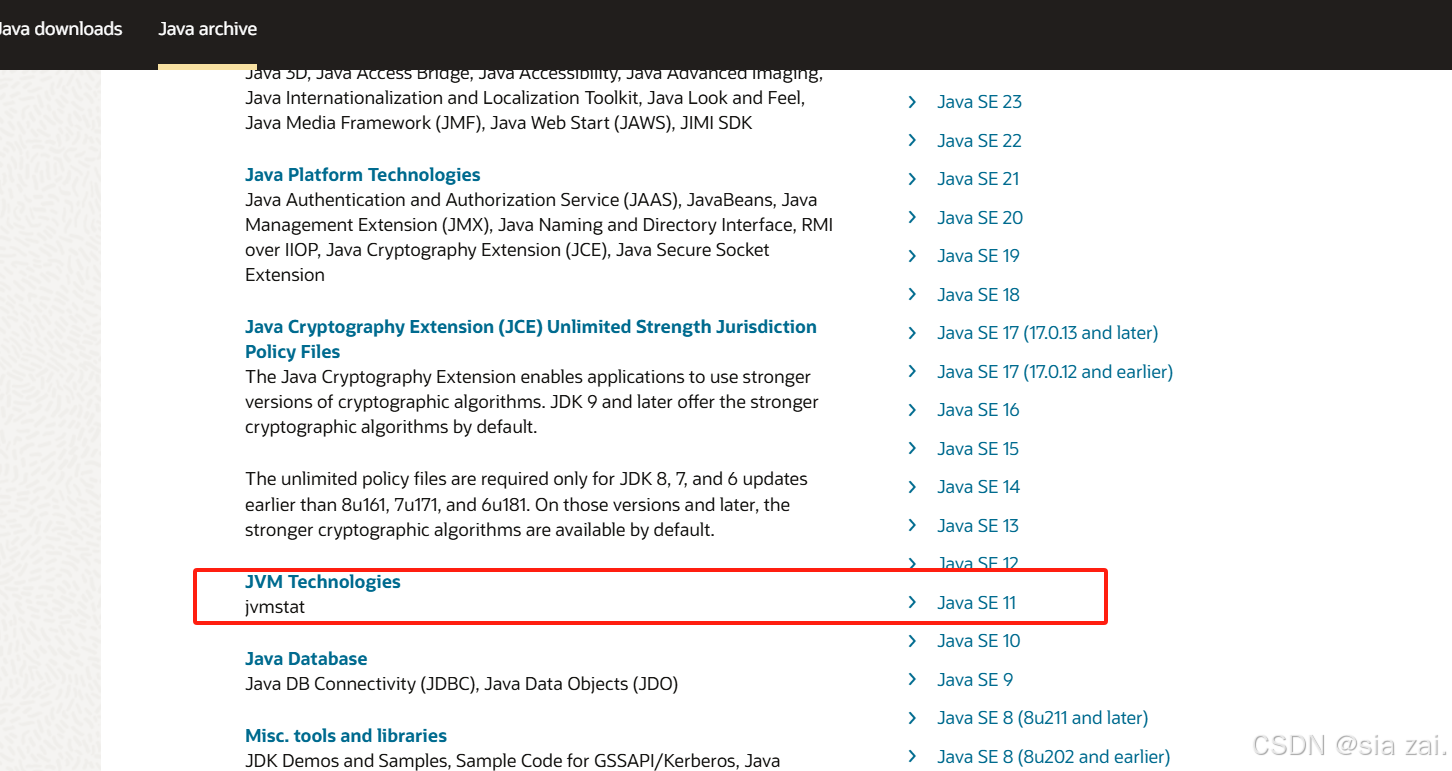Click the chevron icon beside Java SE 8 (8u211 and later)
1452x771 pixels.
[x=911, y=717]
